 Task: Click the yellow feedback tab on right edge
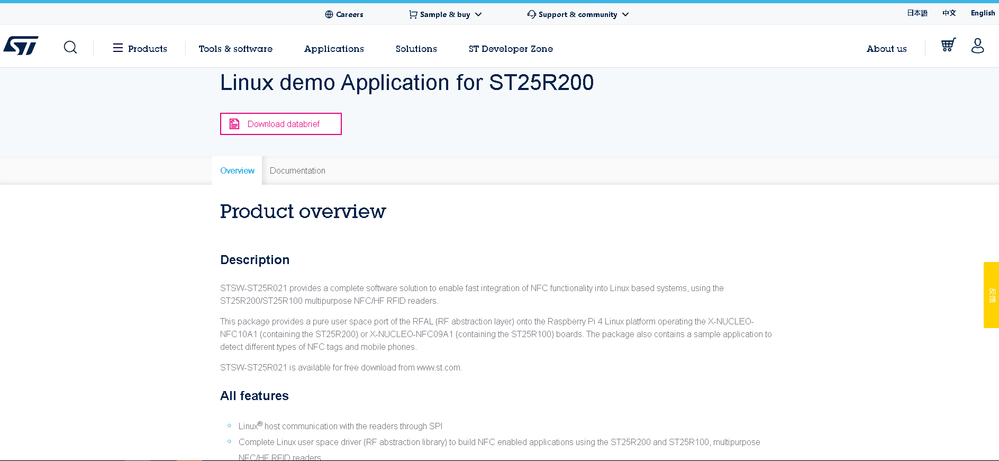pyautogui.click(x=991, y=295)
